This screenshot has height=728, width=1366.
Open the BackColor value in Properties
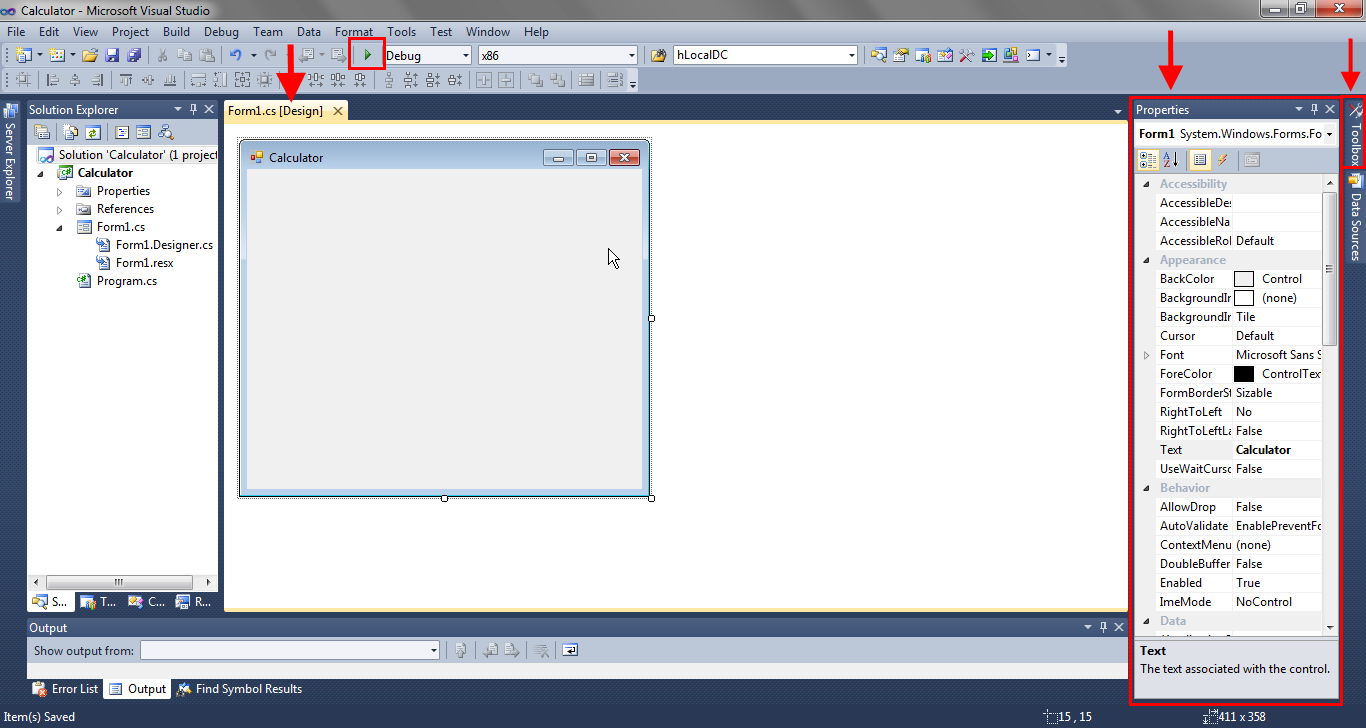point(1277,278)
